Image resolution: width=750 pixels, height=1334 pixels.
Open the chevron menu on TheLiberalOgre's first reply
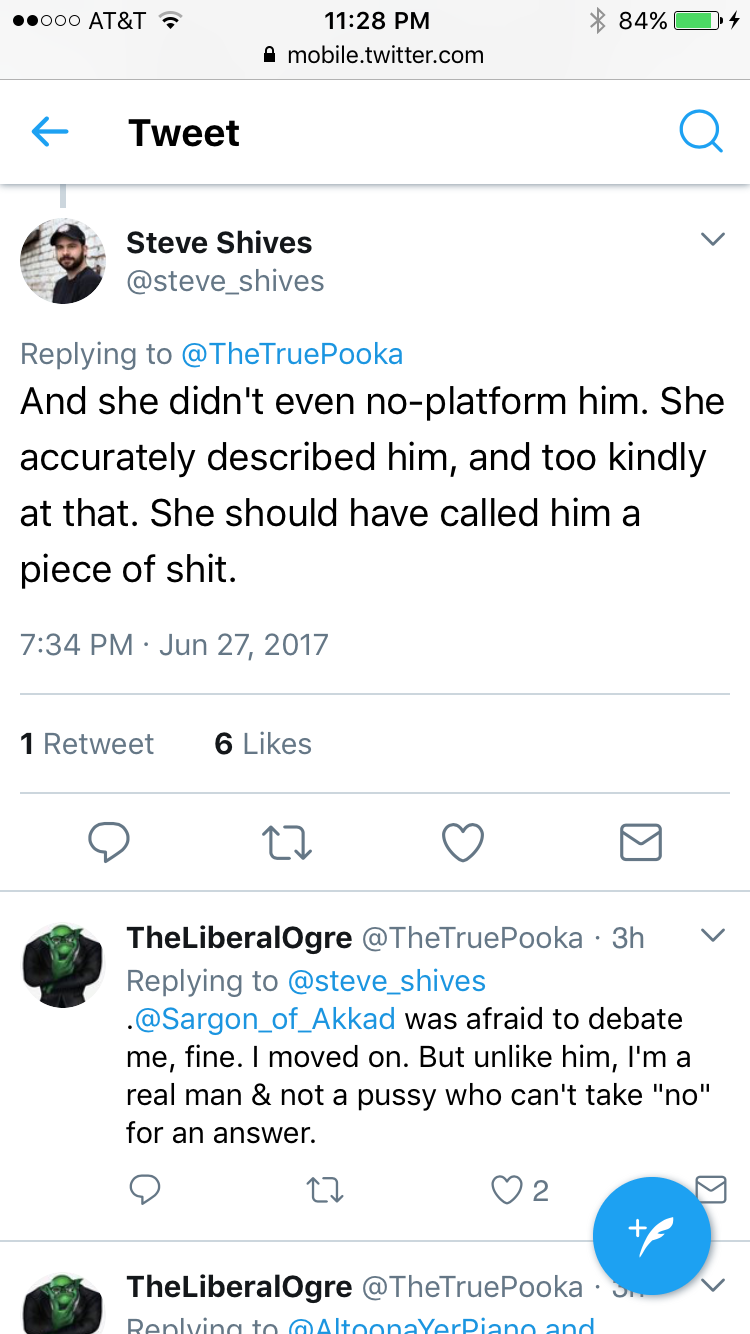[x=712, y=936]
